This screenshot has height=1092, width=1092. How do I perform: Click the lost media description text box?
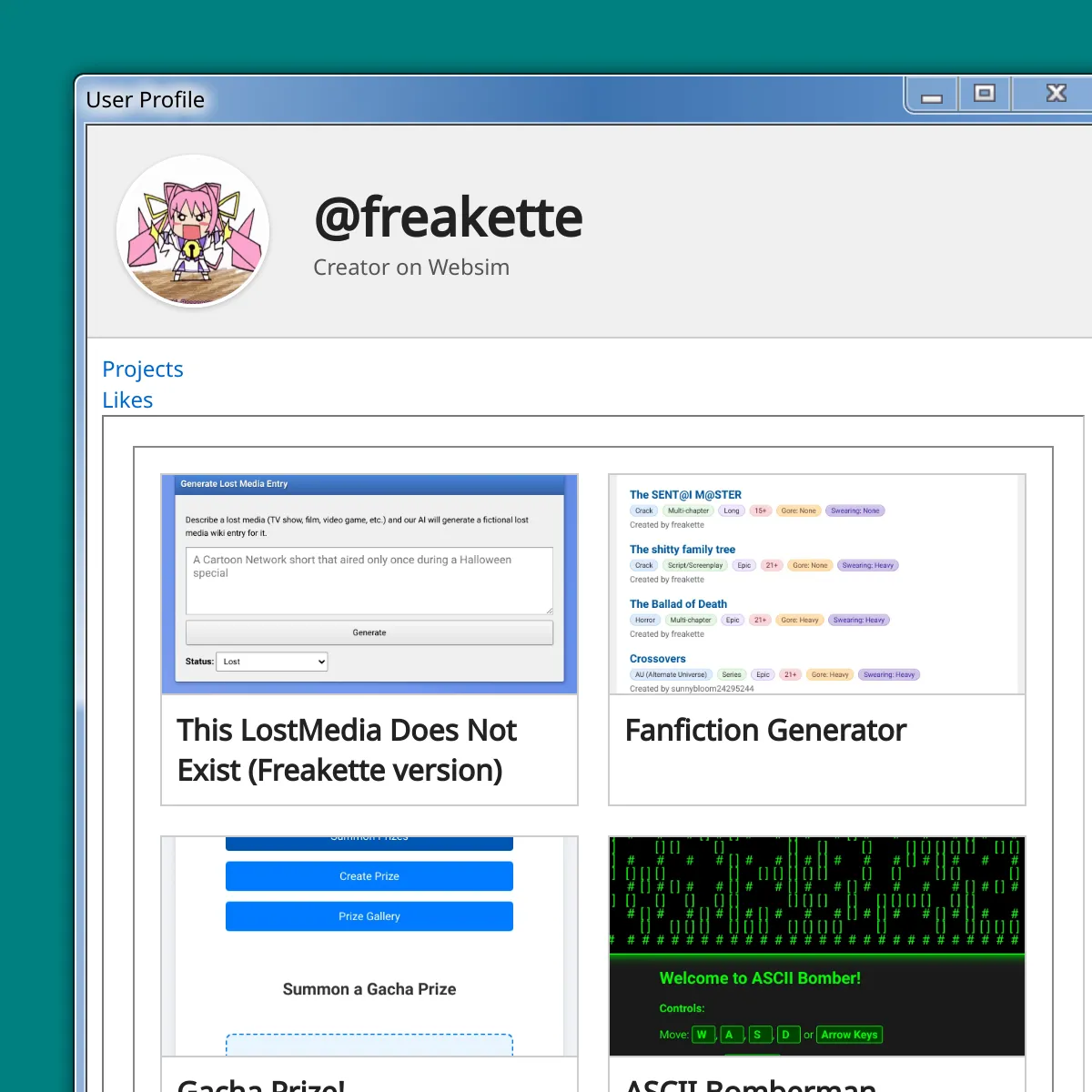coord(369,580)
